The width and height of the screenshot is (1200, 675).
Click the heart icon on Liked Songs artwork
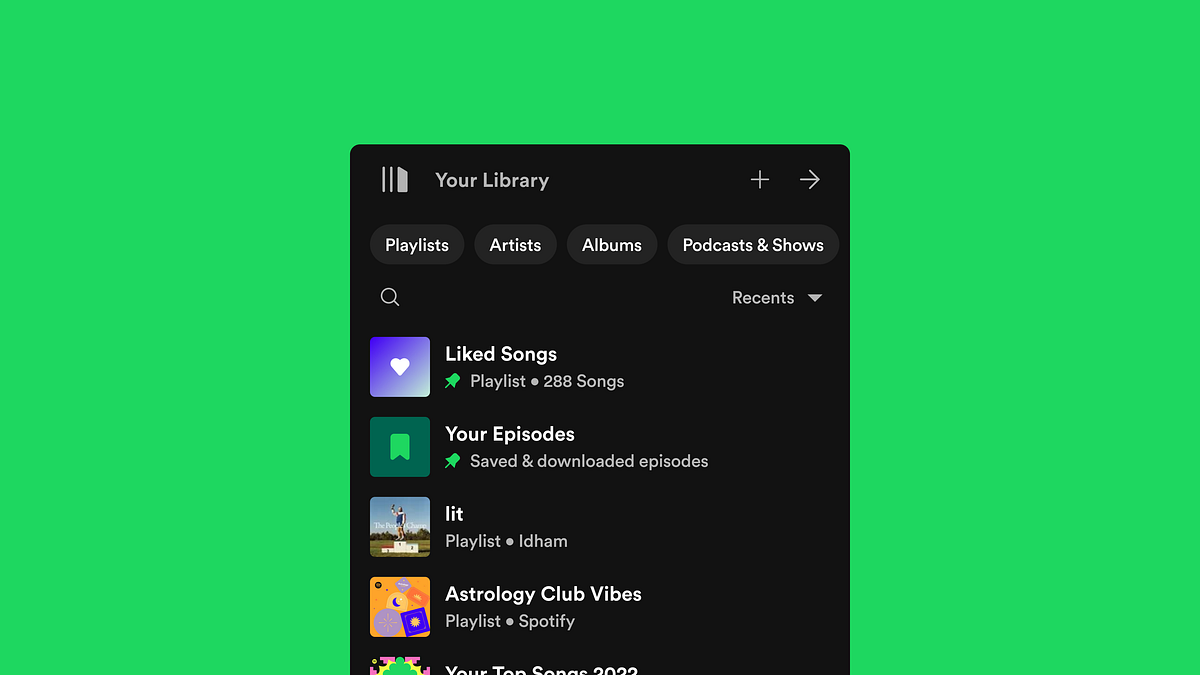(400, 366)
